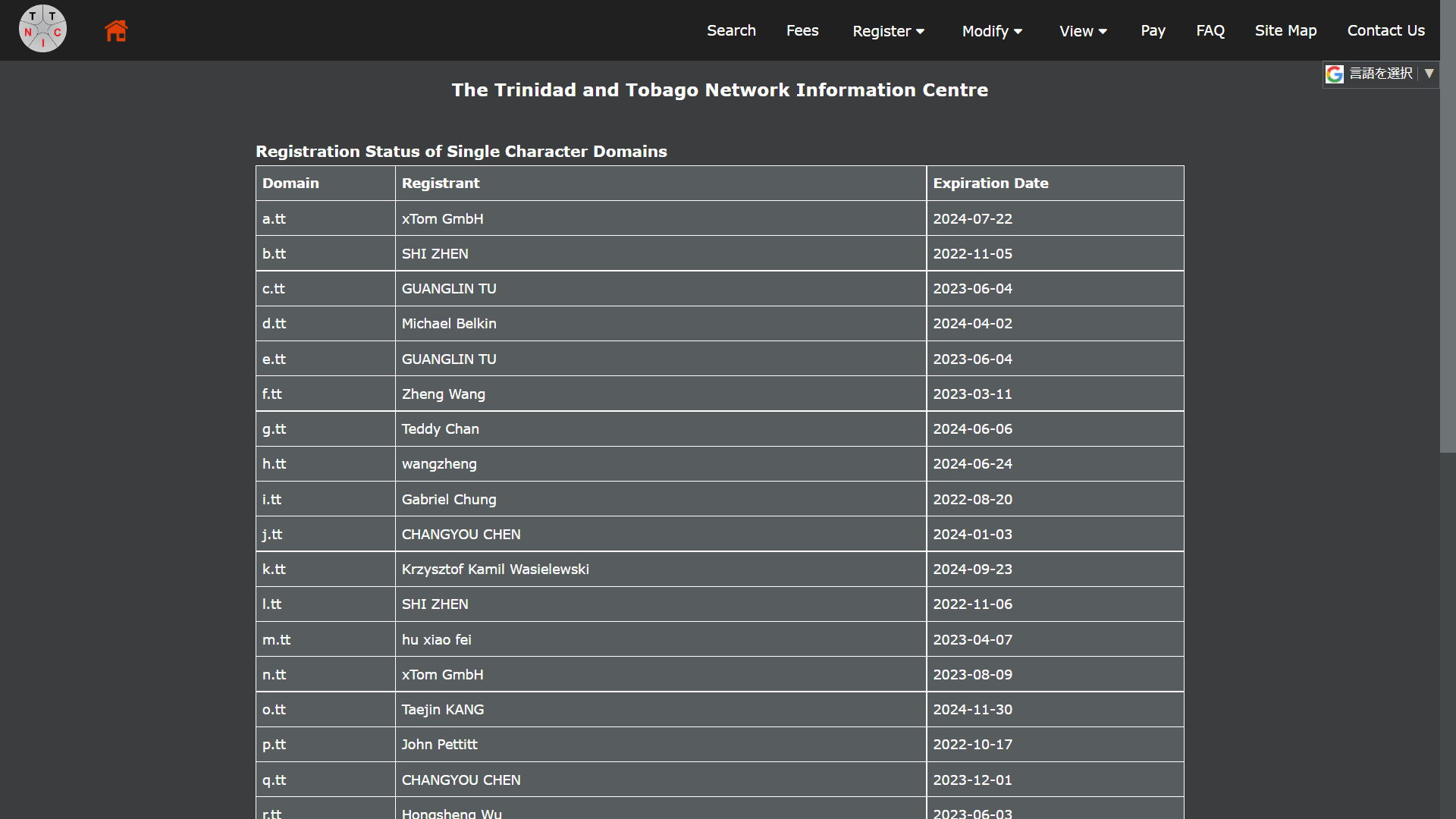Image resolution: width=1456 pixels, height=819 pixels.
Task: Click the Google translate G icon
Action: coord(1335,74)
